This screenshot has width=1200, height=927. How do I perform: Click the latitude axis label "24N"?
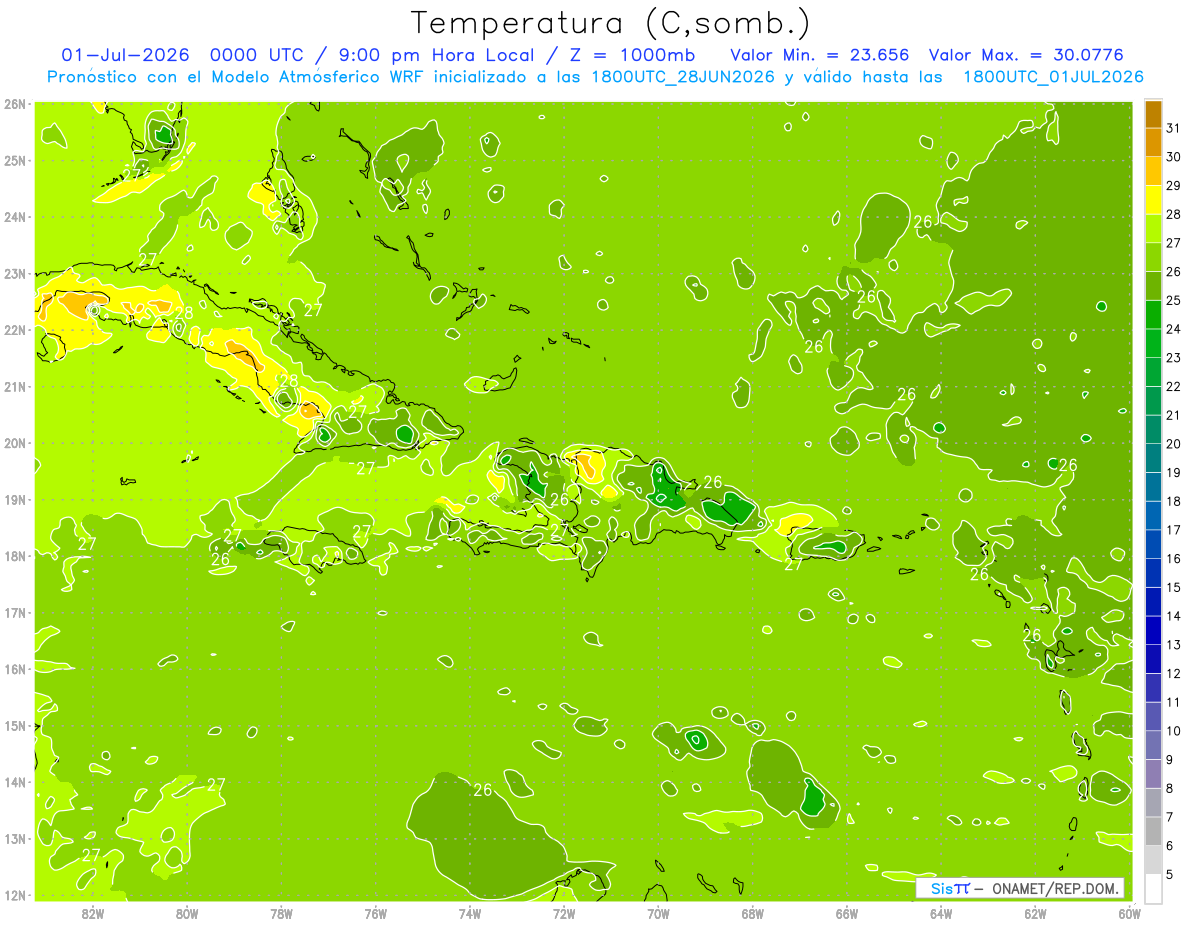point(15,217)
